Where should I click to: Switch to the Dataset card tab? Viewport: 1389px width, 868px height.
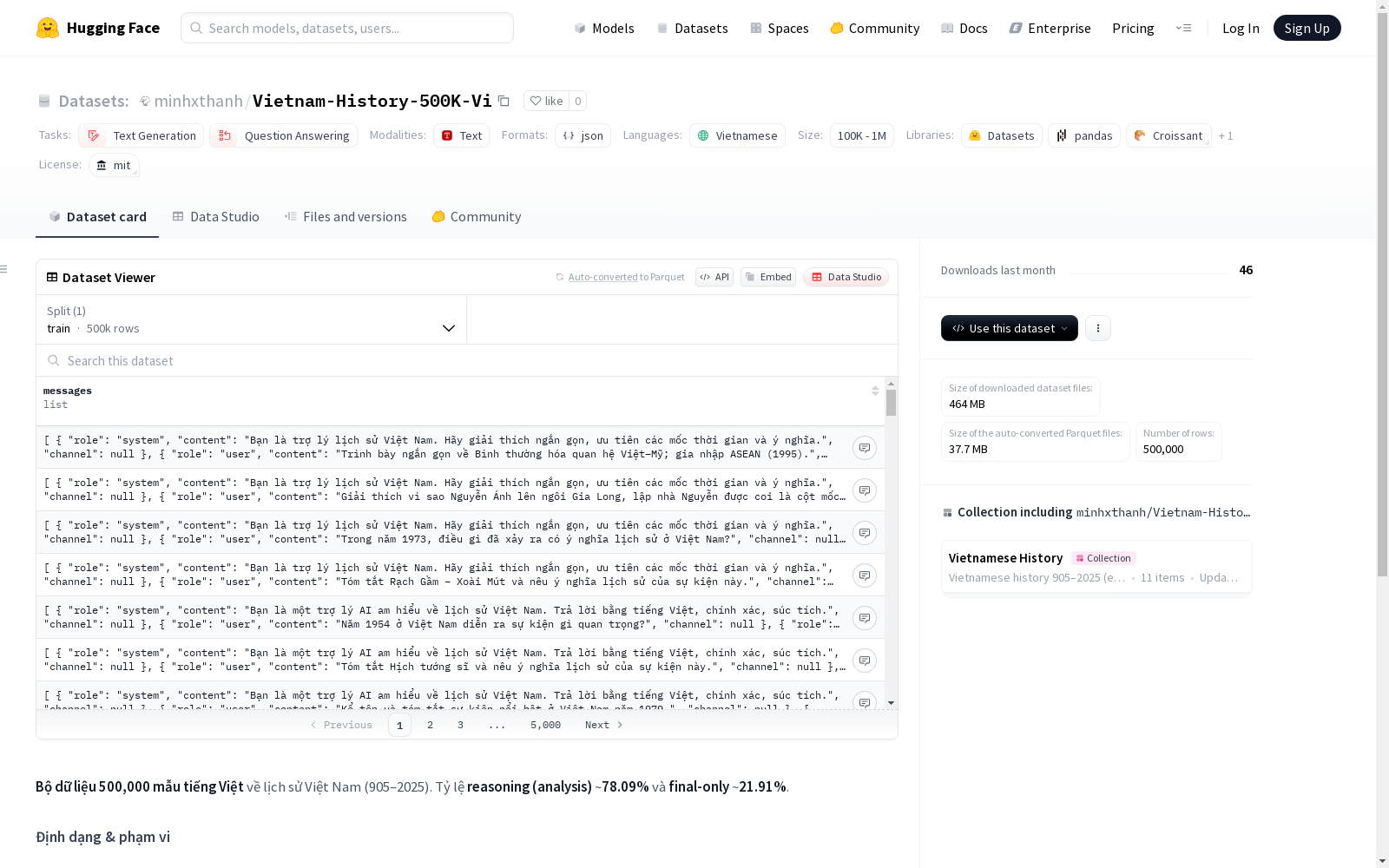(97, 217)
